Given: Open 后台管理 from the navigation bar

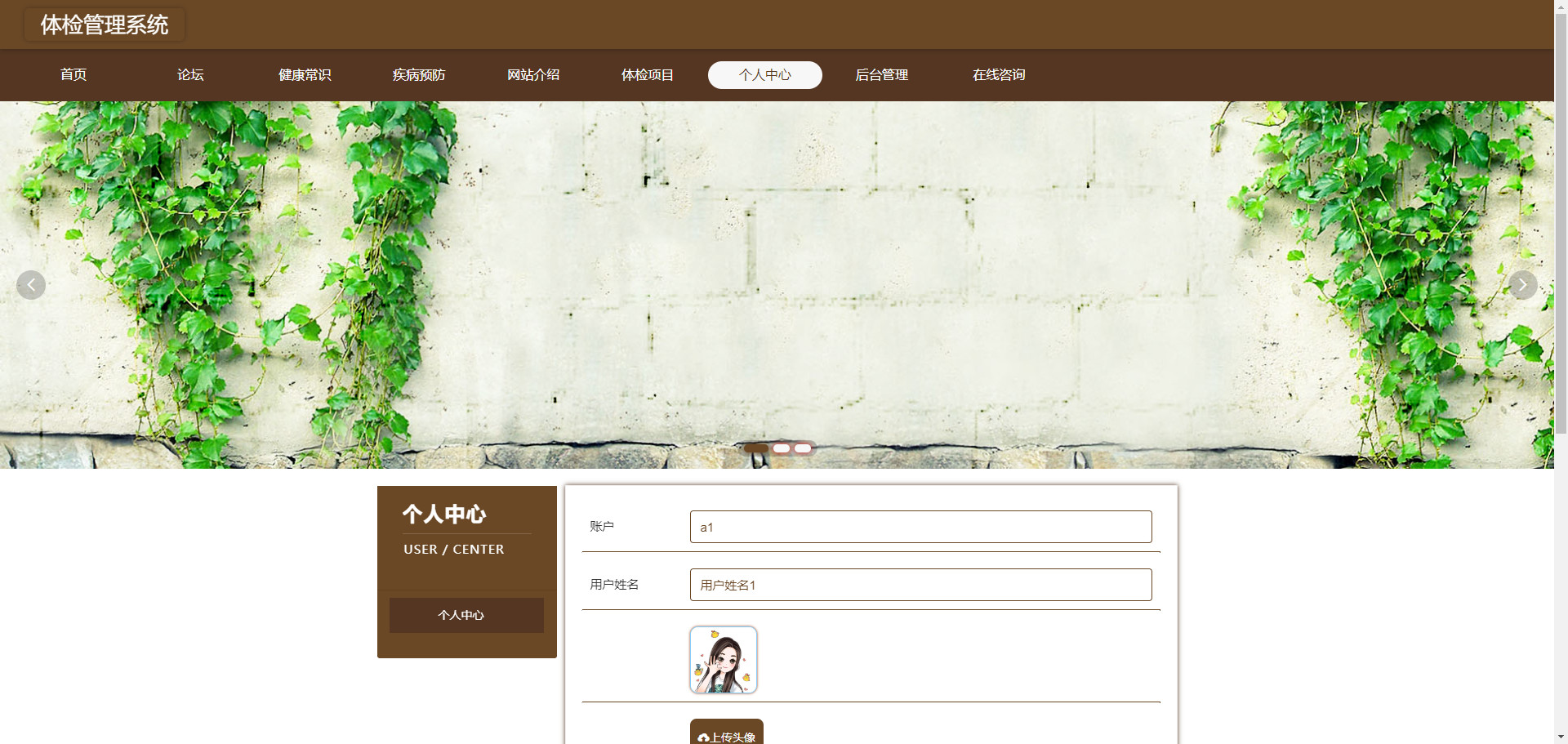Looking at the screenshot, I should pos(882,75).
